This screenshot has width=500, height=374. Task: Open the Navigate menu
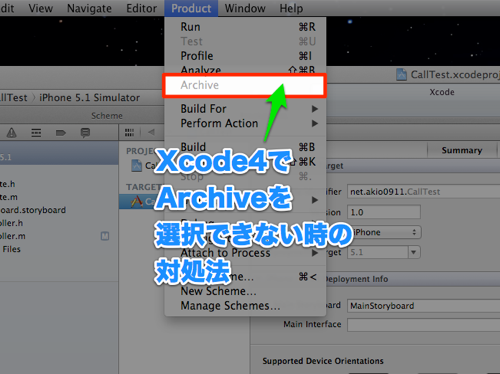point(89,8)
